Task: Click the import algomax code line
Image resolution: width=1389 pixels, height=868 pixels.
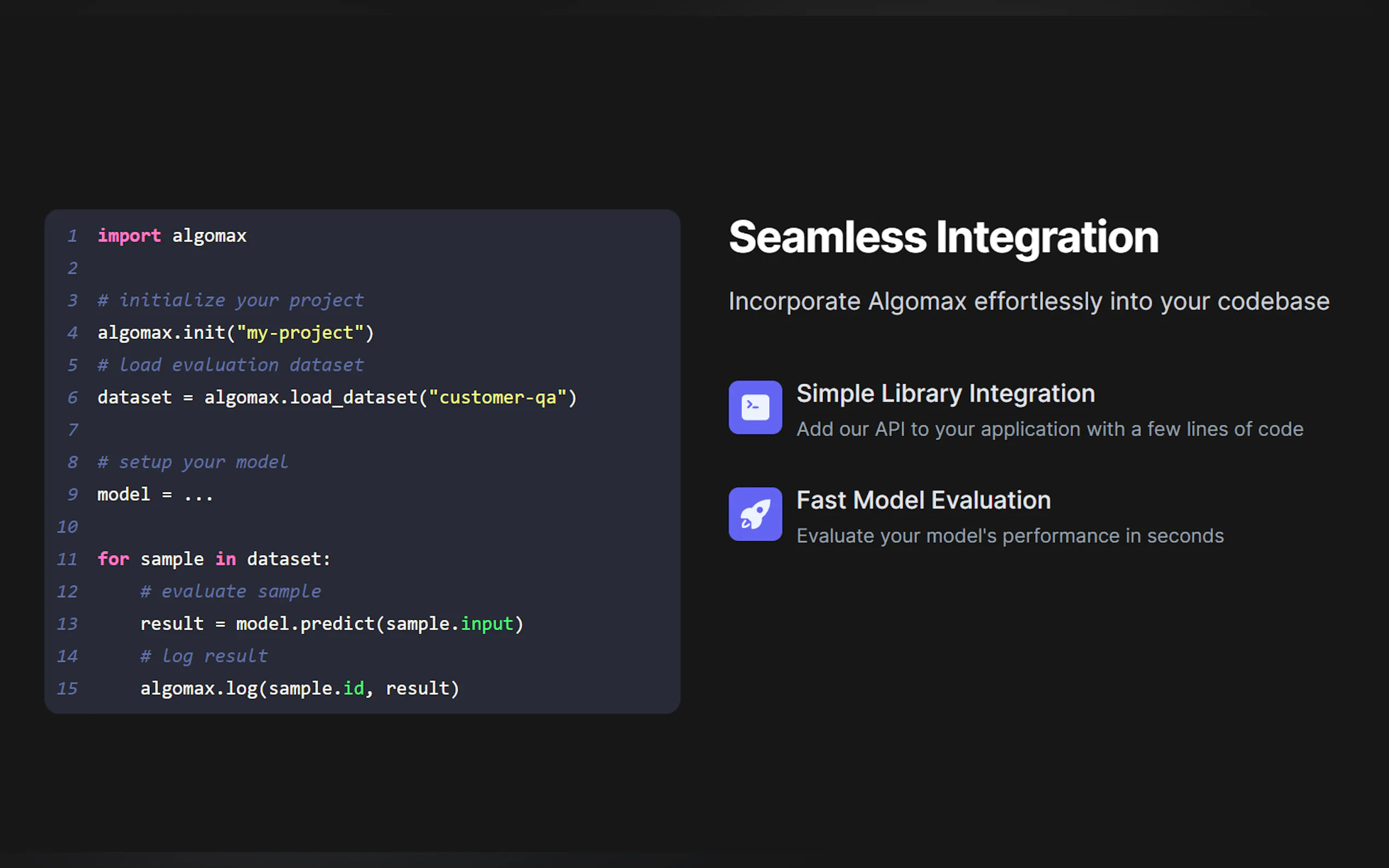Action: [x=172, y=236]
